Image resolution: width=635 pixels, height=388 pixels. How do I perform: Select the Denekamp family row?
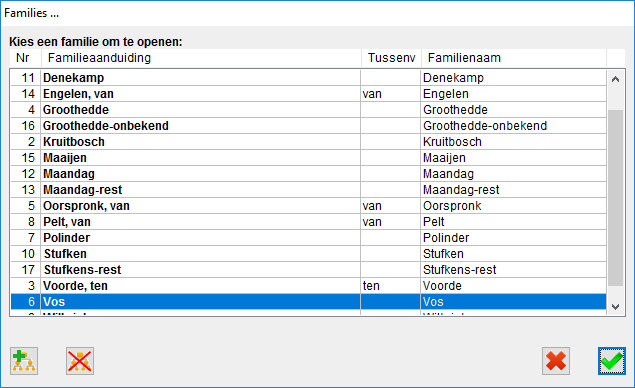[308, 78]
